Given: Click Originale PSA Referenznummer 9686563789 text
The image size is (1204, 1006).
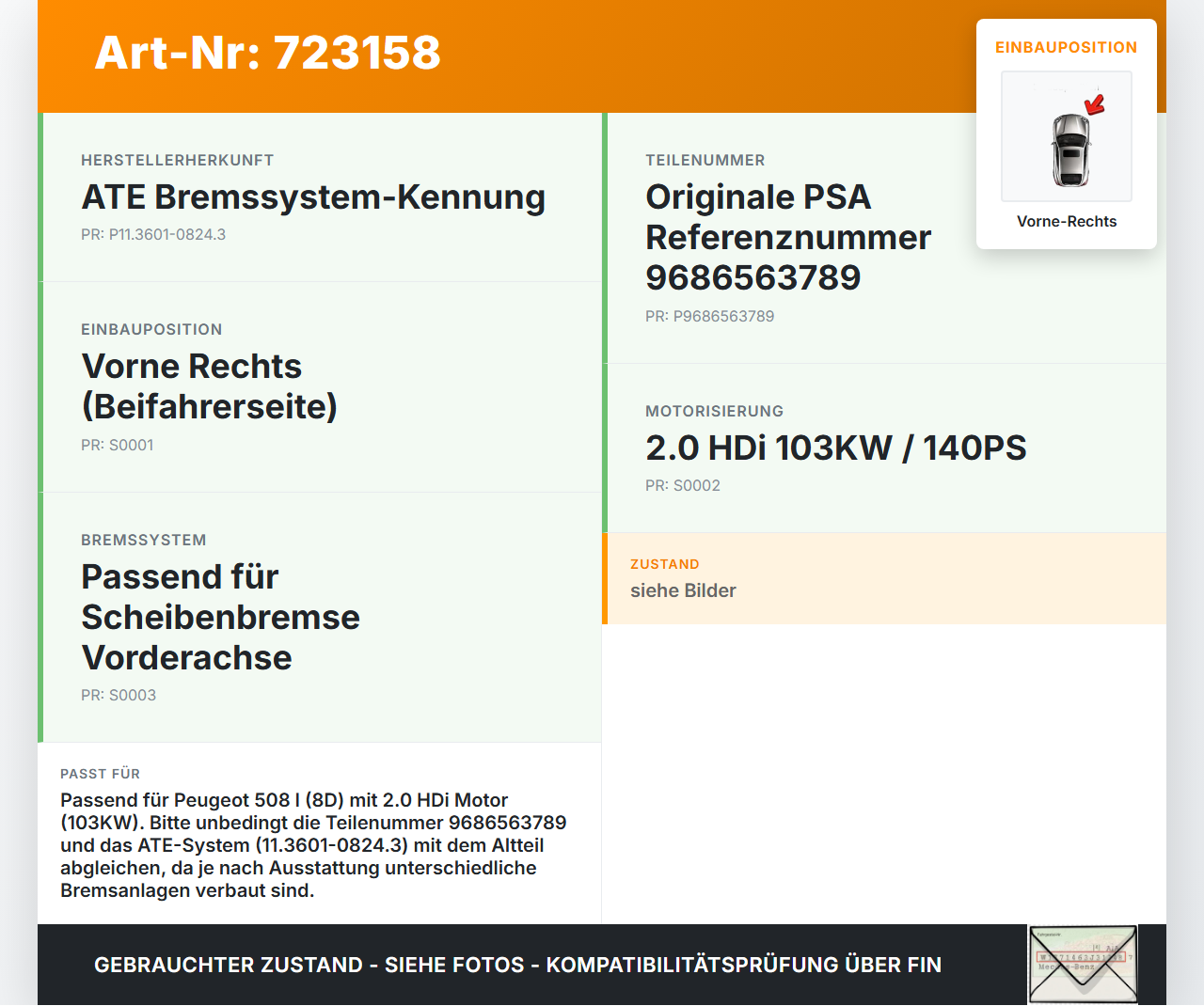Looking at the screenshot, I should click(788, 238).
